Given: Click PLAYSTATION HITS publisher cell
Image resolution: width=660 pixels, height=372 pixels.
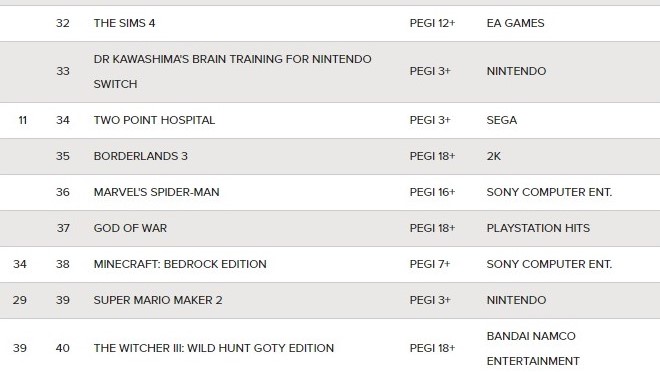Looking at the screenshot, I should [x=538, y=228].
